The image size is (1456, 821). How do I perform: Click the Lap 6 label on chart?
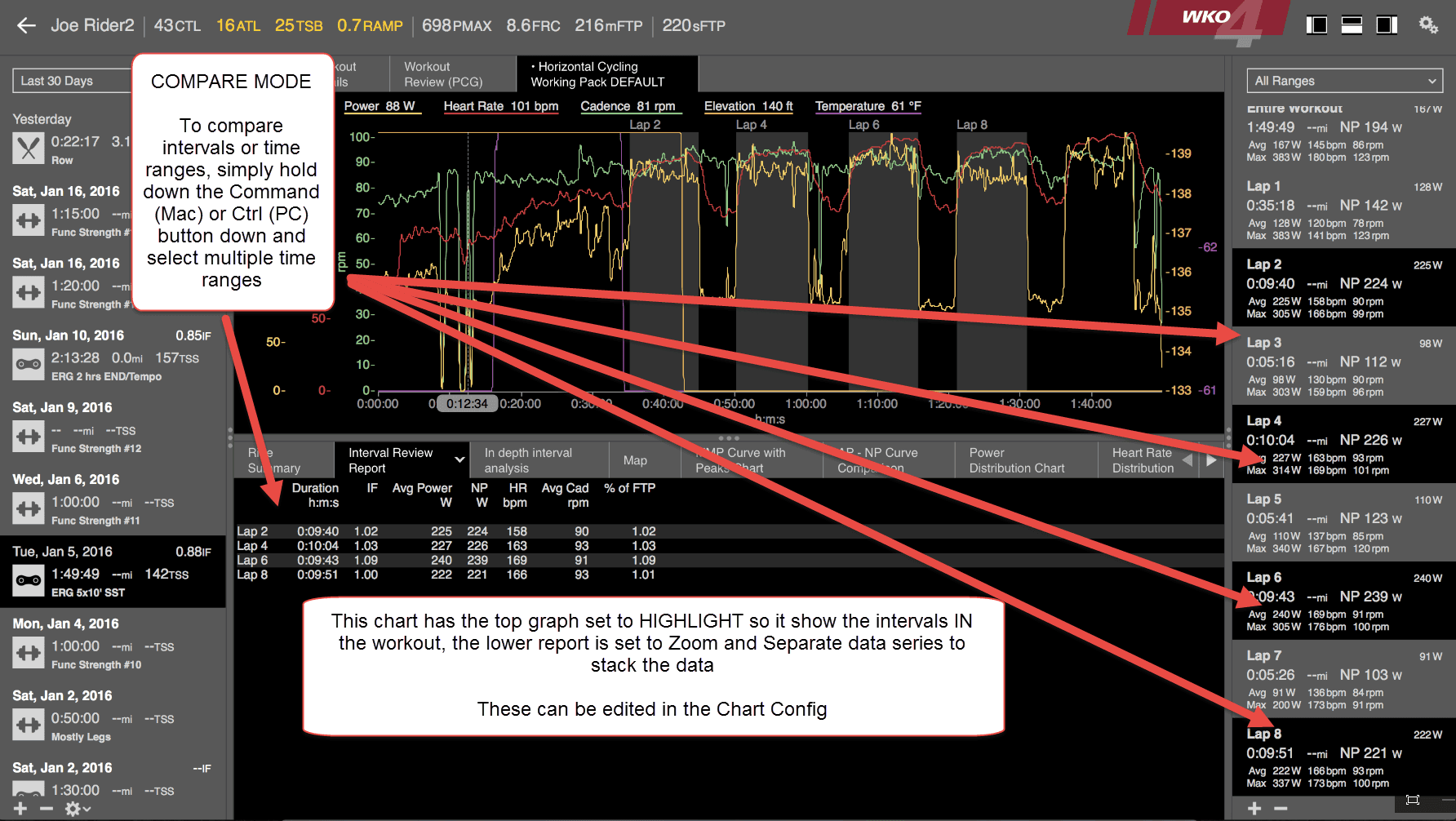[863, 125]
